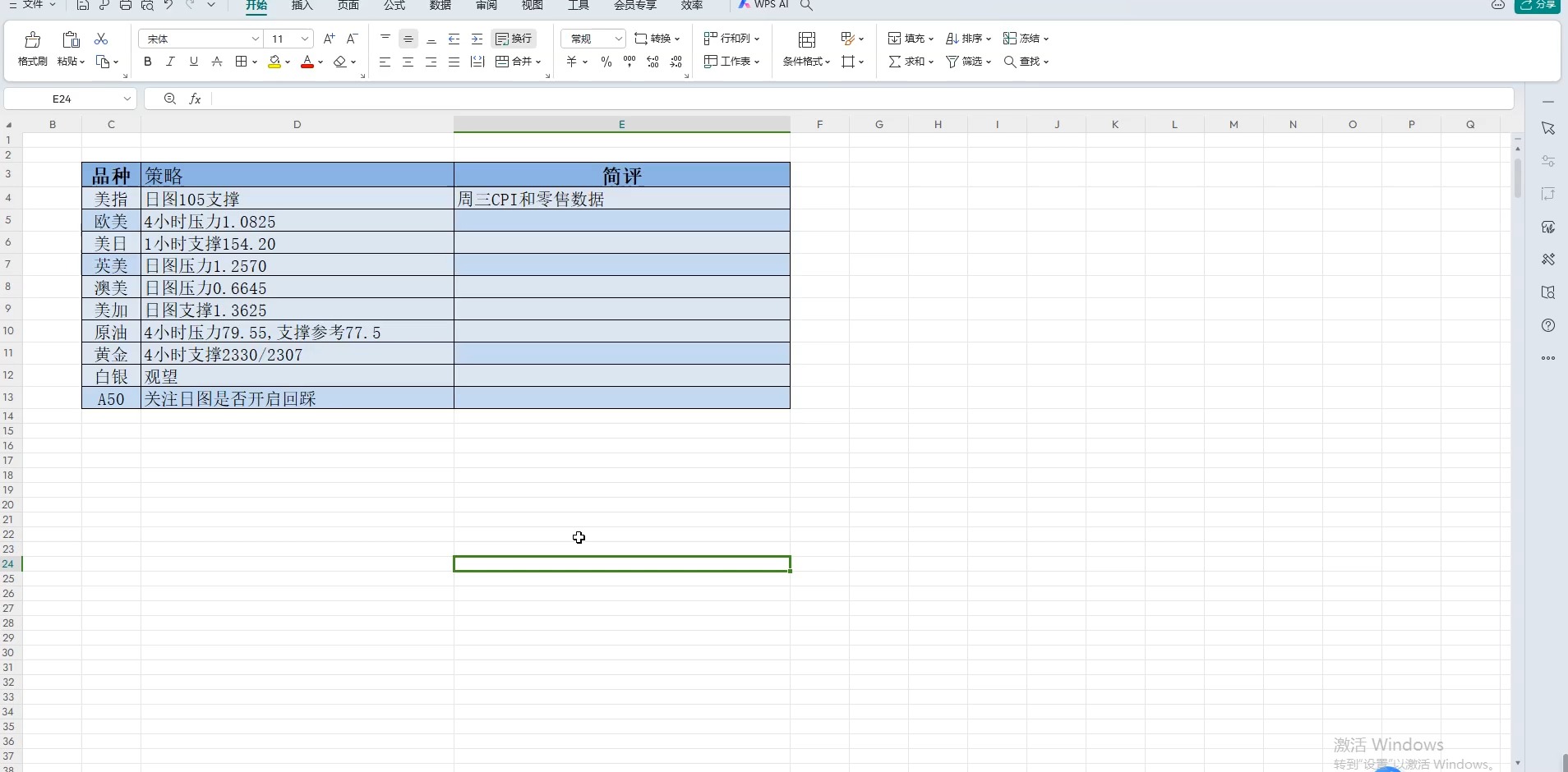Click the distributed alignment icon

click(477, 62)
